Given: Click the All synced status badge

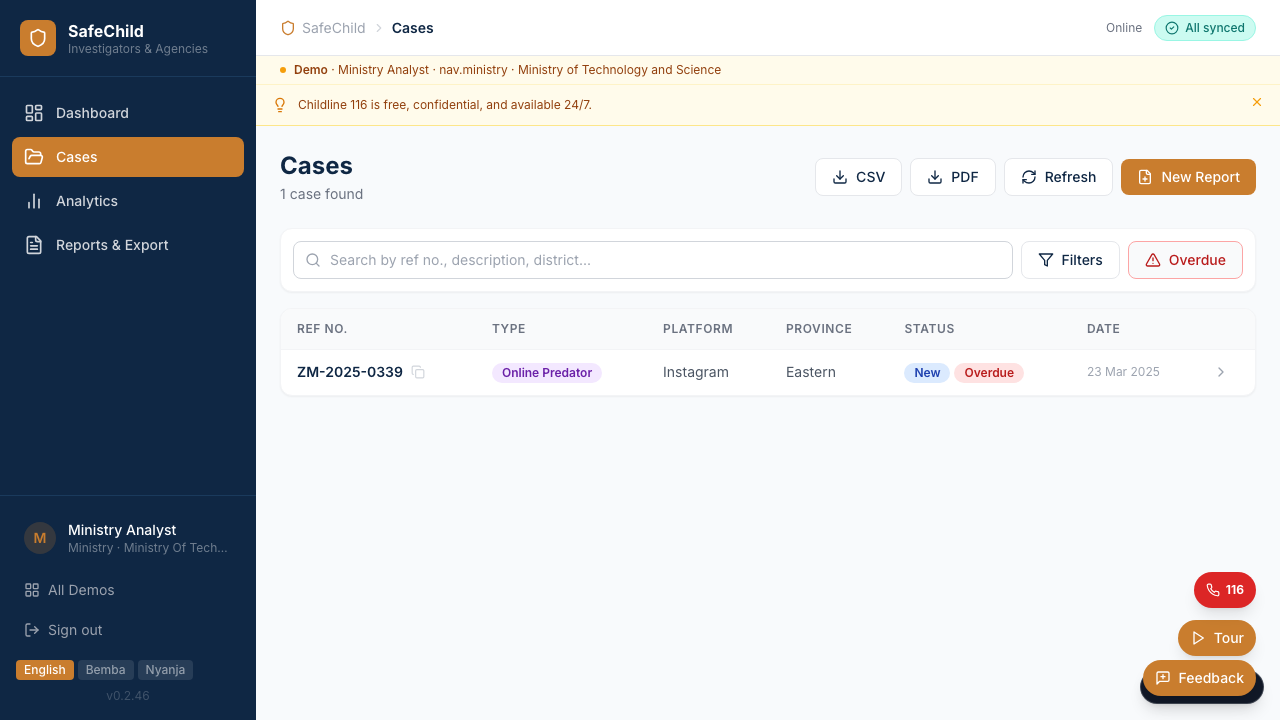Looking at the screenshot, I should (x=1204, y=28).
